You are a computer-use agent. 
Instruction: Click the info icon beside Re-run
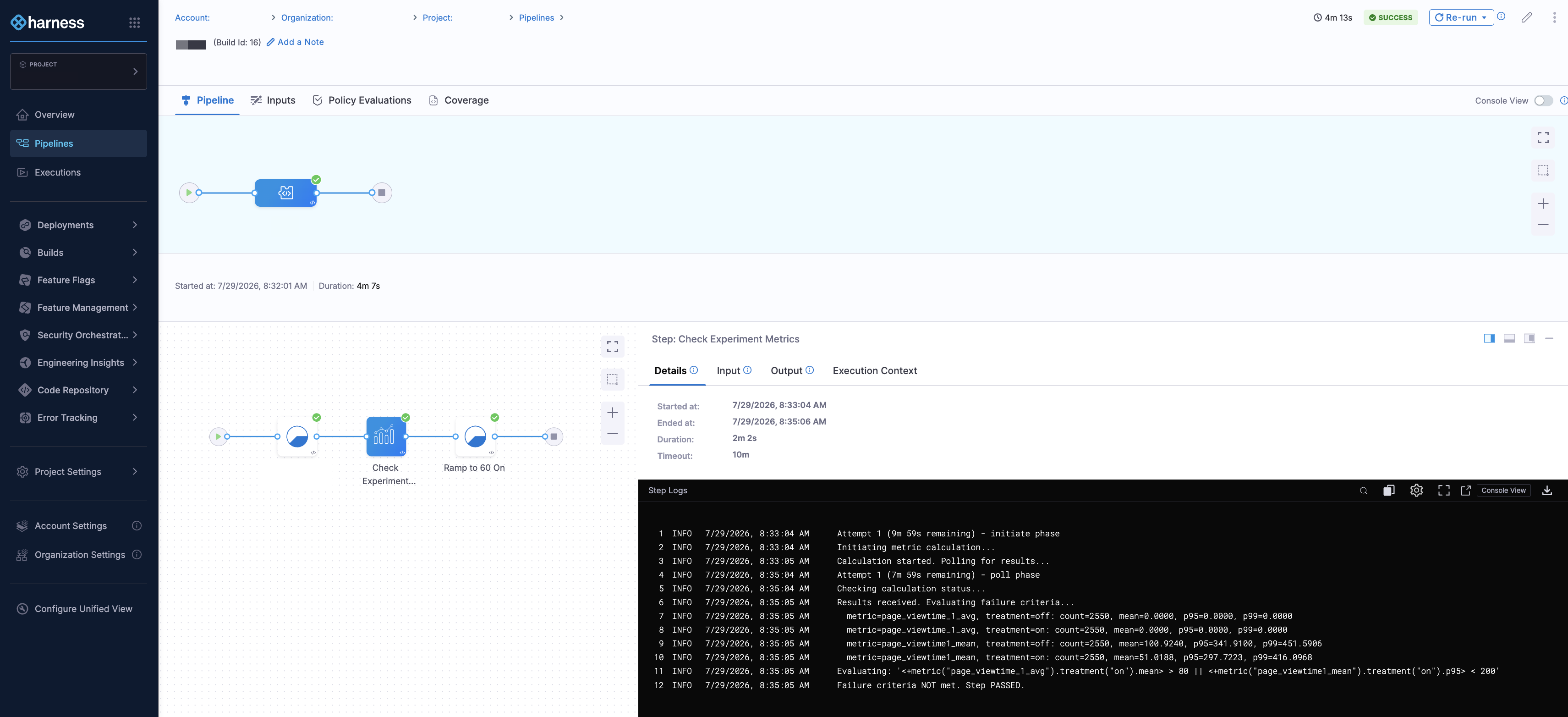(x=1501, y=17)
